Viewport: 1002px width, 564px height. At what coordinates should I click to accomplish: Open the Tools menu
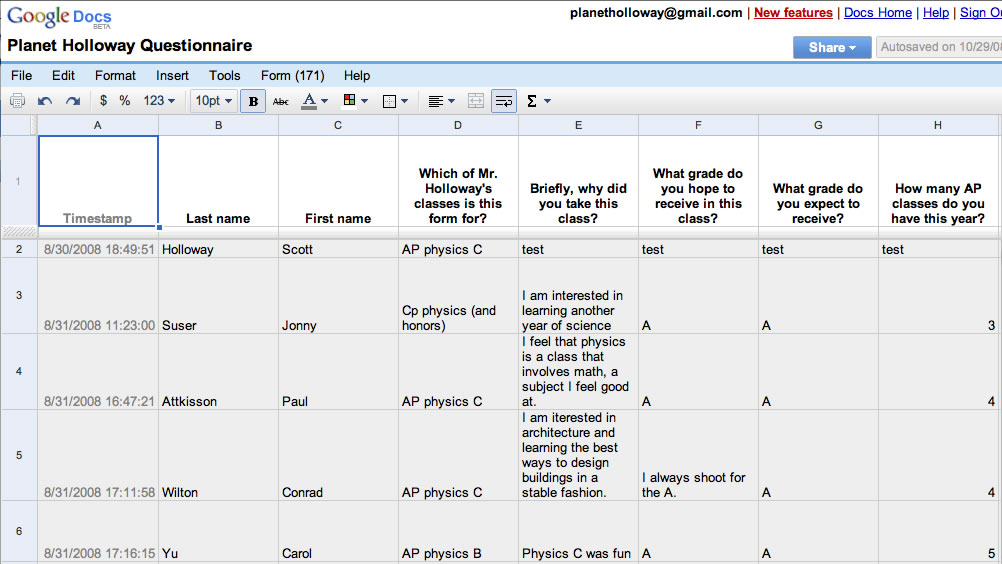coord(224,75)
